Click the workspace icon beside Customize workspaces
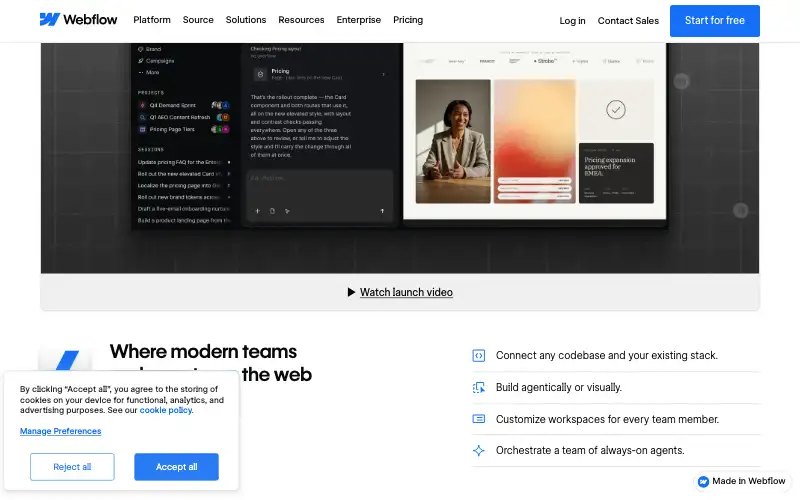This screenshot has height=500, width=800. [x=479, y=419]
